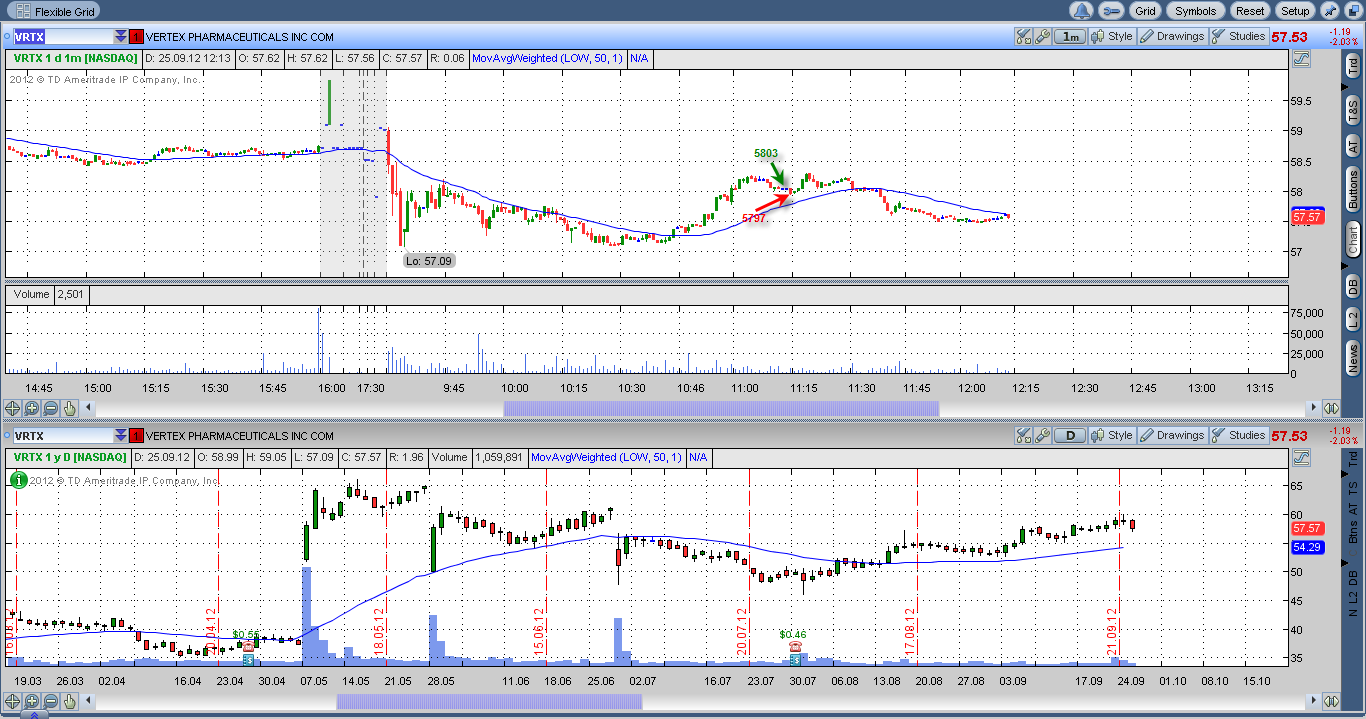Click the upper chart horizontal scrollbar thumb
Image resolution: width=1366 pixels, height=719 pixels.
721,408
